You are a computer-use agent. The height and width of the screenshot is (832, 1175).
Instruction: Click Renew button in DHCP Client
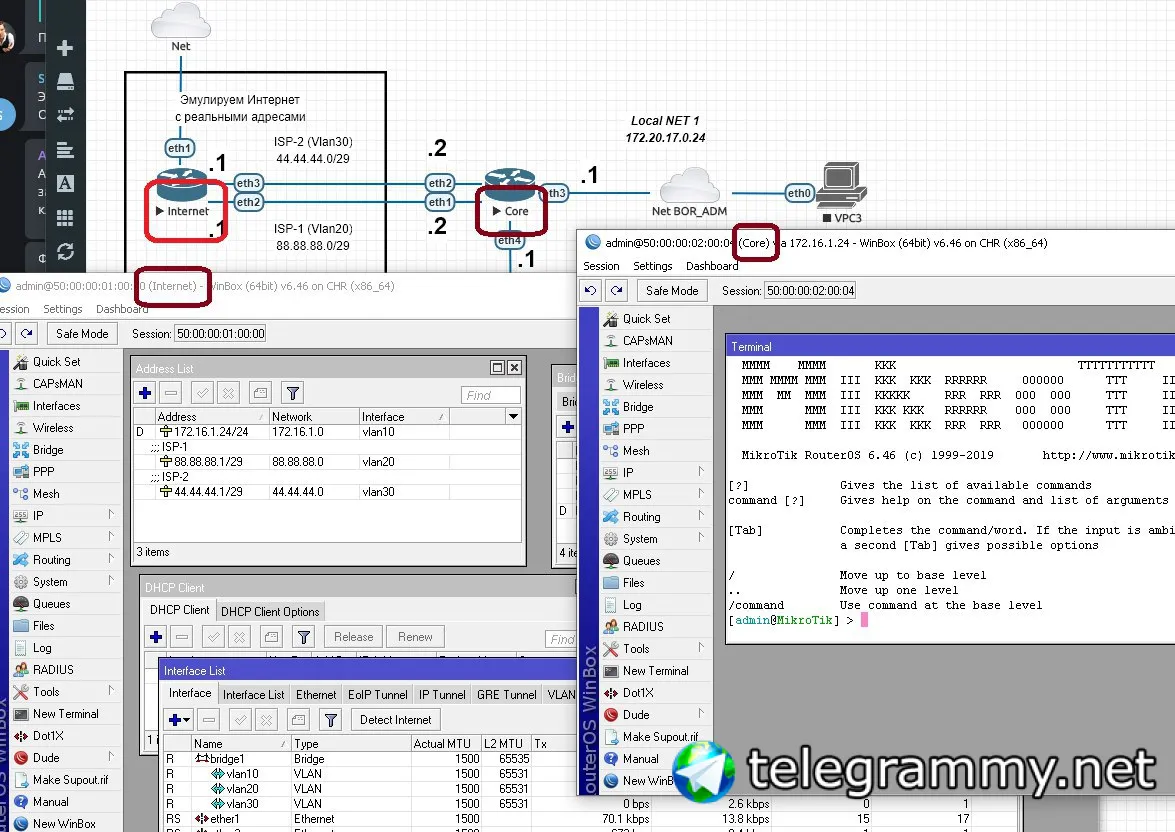tap(415, 637)
